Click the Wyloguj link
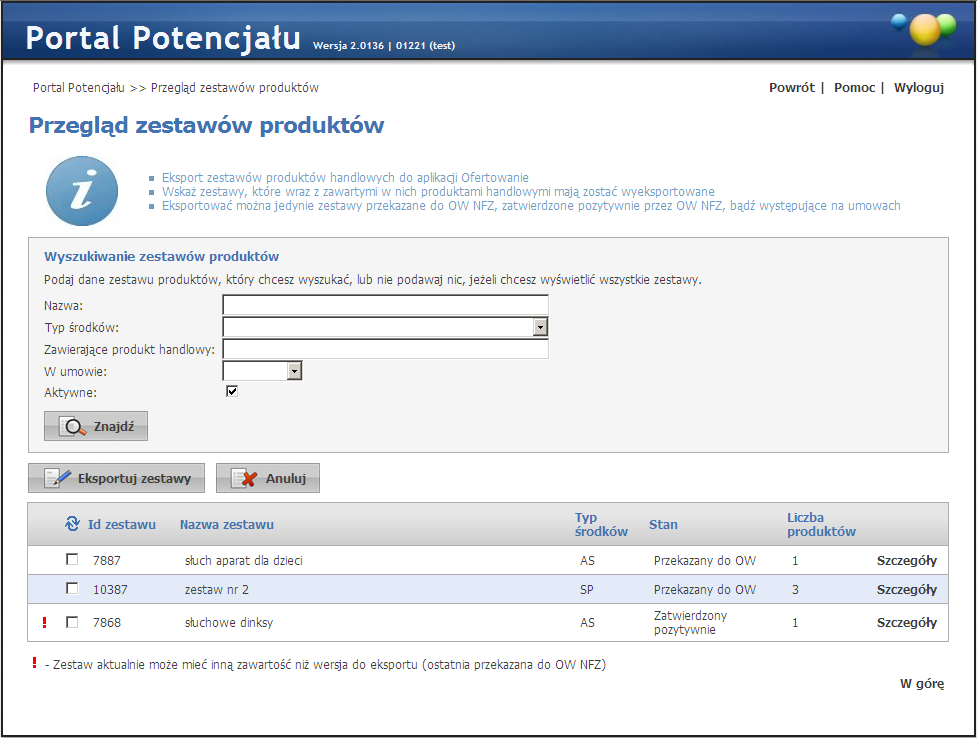 [x=918, y=88]
